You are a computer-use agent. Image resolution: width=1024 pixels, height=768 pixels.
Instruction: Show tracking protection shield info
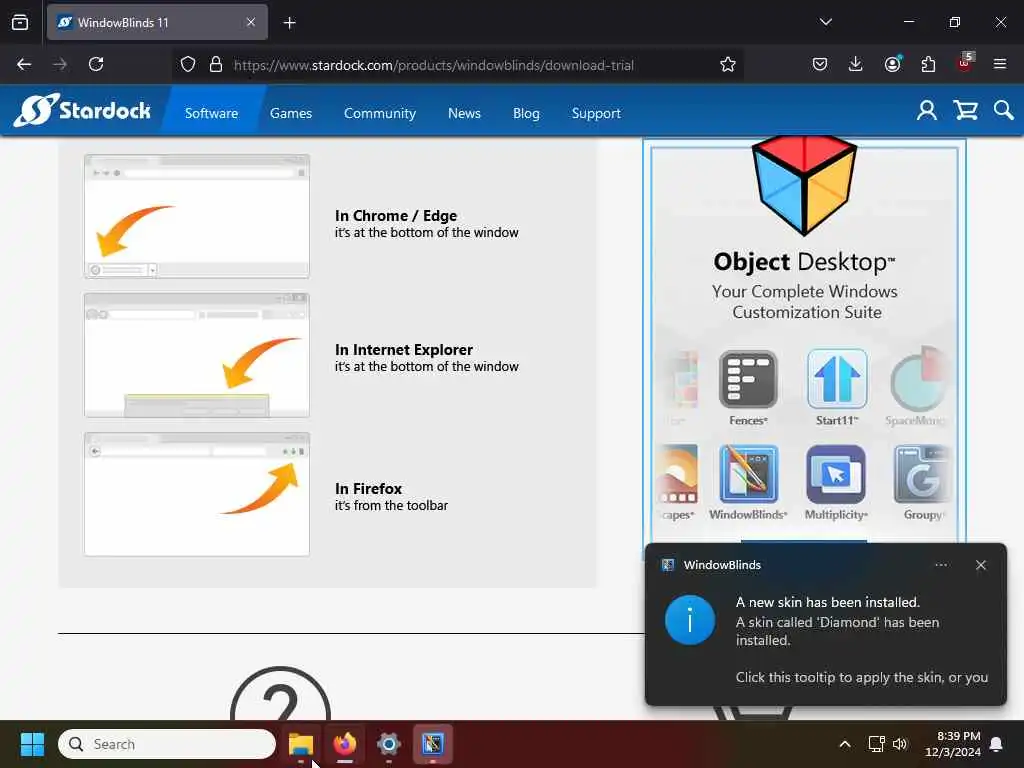click(x=188, y=65)
